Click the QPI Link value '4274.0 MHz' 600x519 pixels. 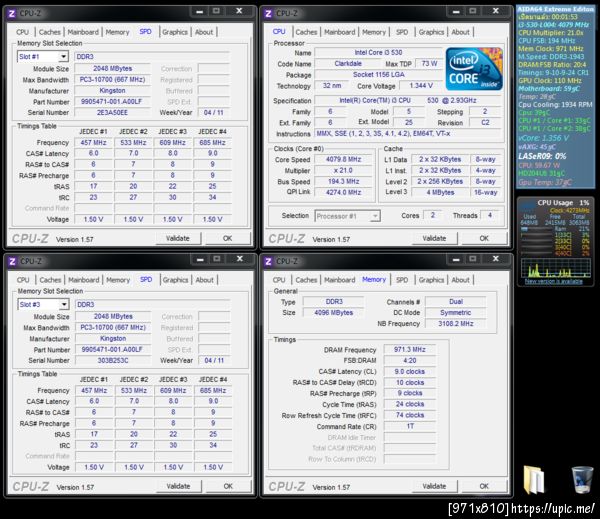pyautogui.click(x=343, y=193)
